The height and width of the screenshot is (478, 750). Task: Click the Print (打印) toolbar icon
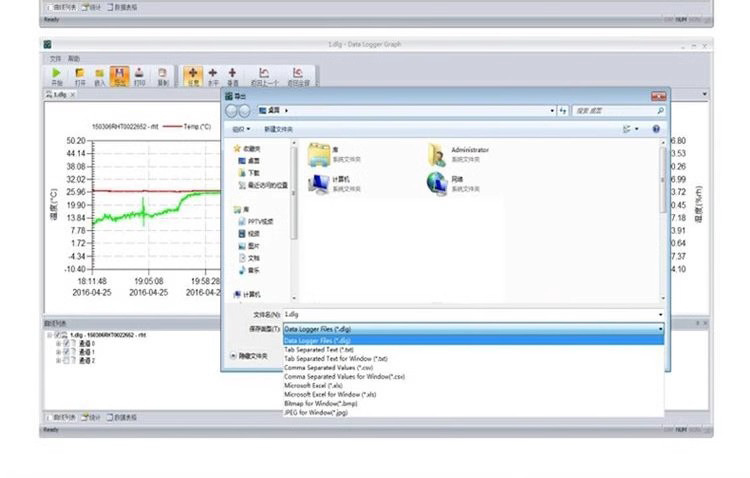(x=139, y=76)
